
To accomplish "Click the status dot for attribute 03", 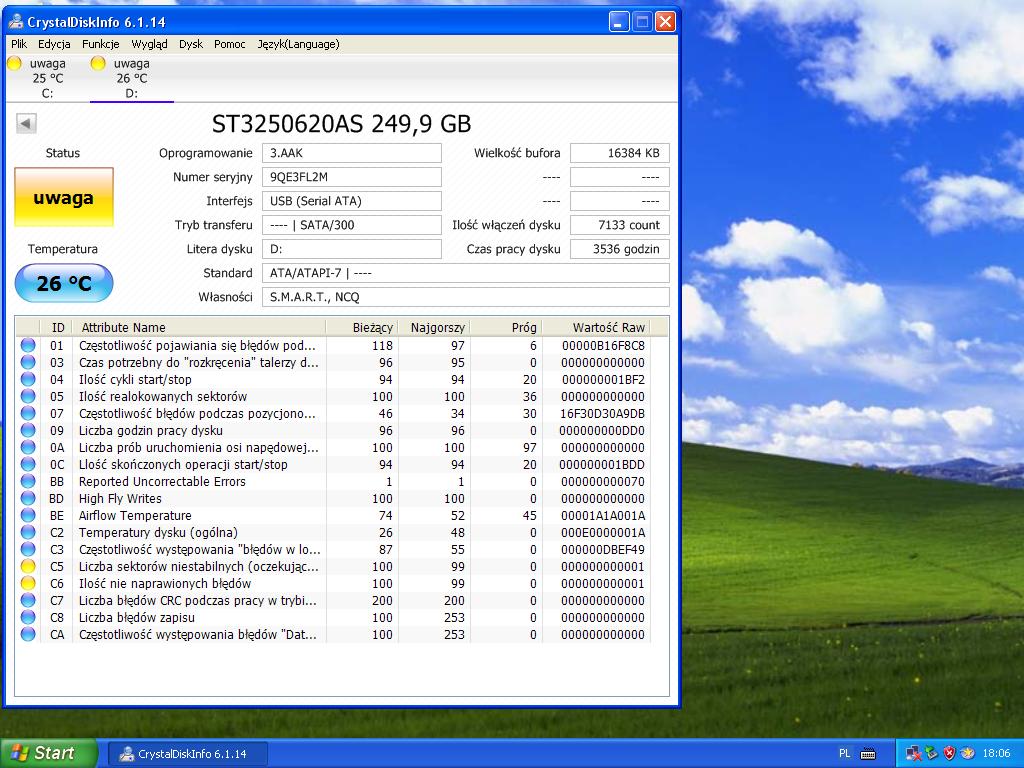I will coord(28,362).
